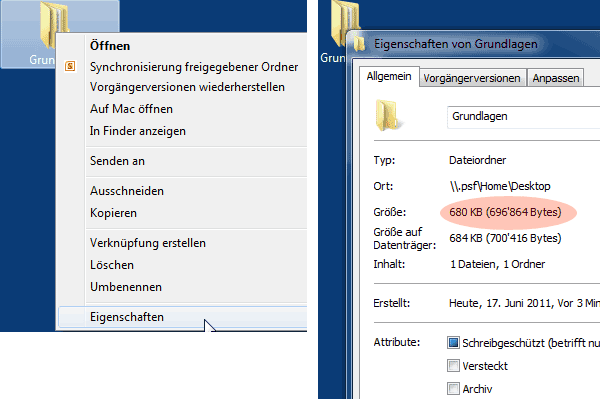Screen dimensions: 600x400
Task: Open the Anpassen tab
Action: click(x=553, y=78)
